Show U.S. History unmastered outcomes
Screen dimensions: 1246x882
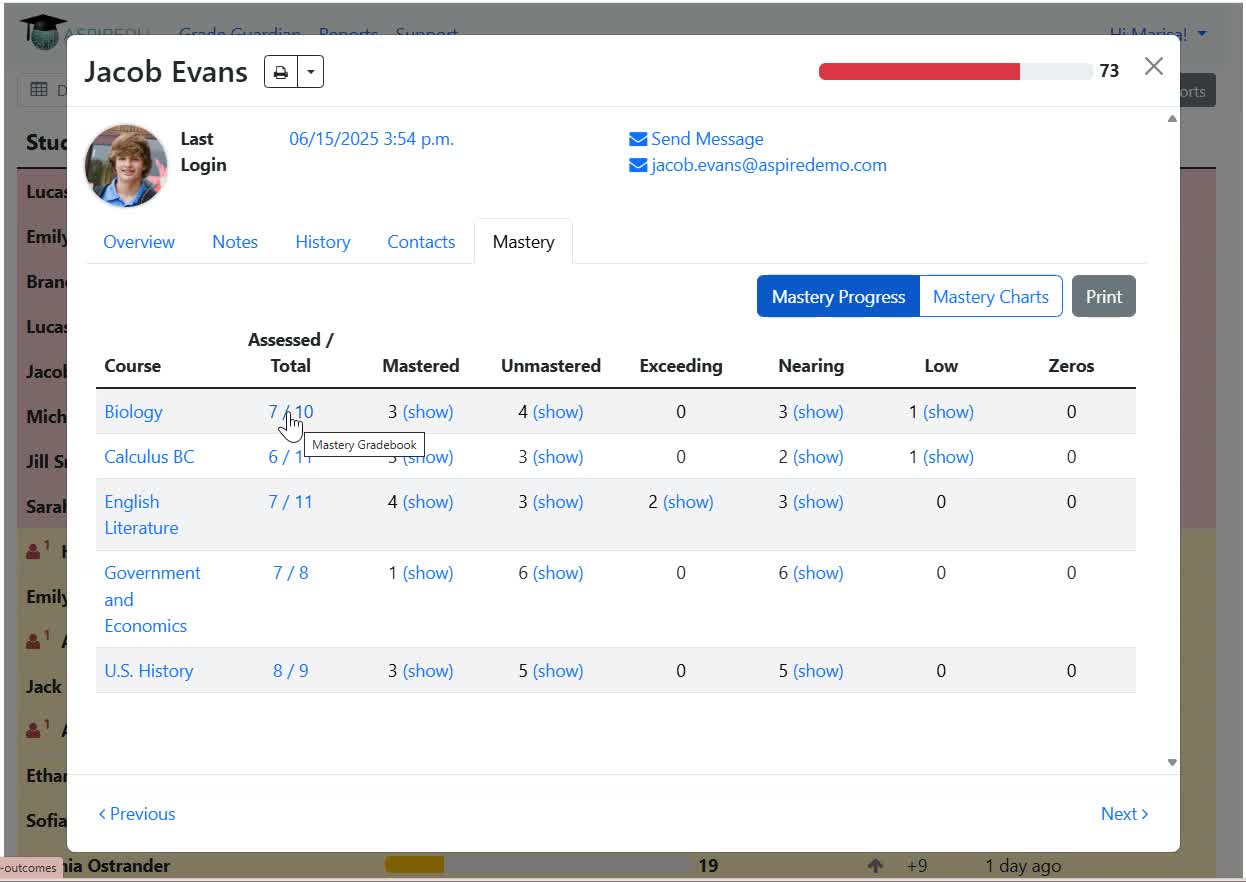(x=558, y=671)
